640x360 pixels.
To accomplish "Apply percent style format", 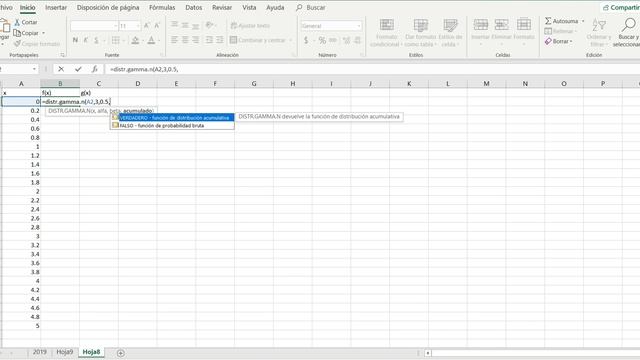I will click(322, 40).
